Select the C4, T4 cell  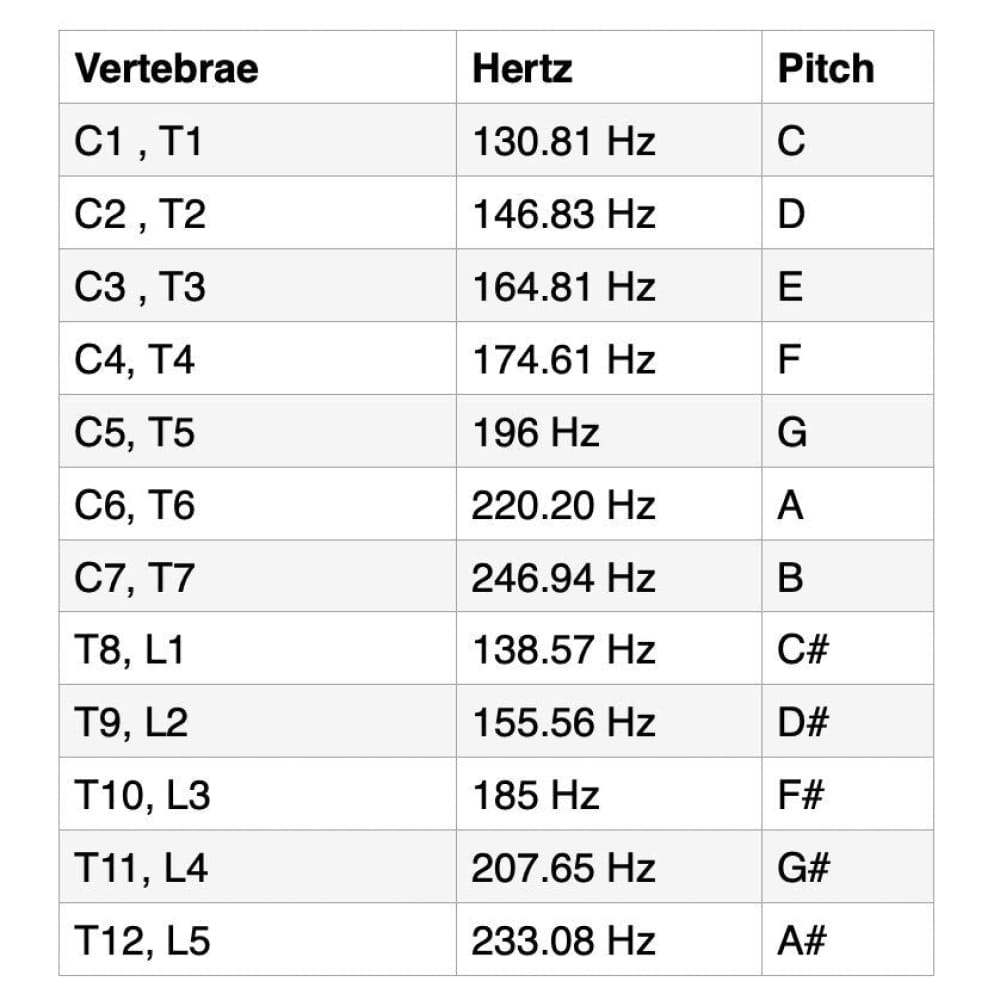point(135,359)
